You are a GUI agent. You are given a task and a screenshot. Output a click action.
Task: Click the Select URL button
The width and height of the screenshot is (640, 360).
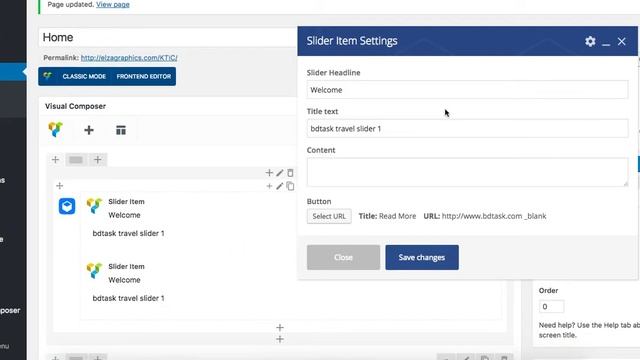point(329,216)
